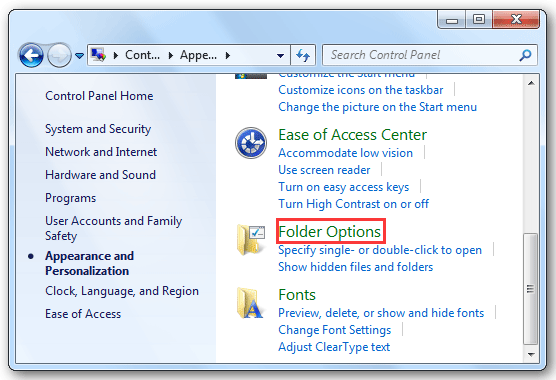The image size is (556, 380).
Task: Click the Folder Options folder icon
Action: click(x=251, y=239)
